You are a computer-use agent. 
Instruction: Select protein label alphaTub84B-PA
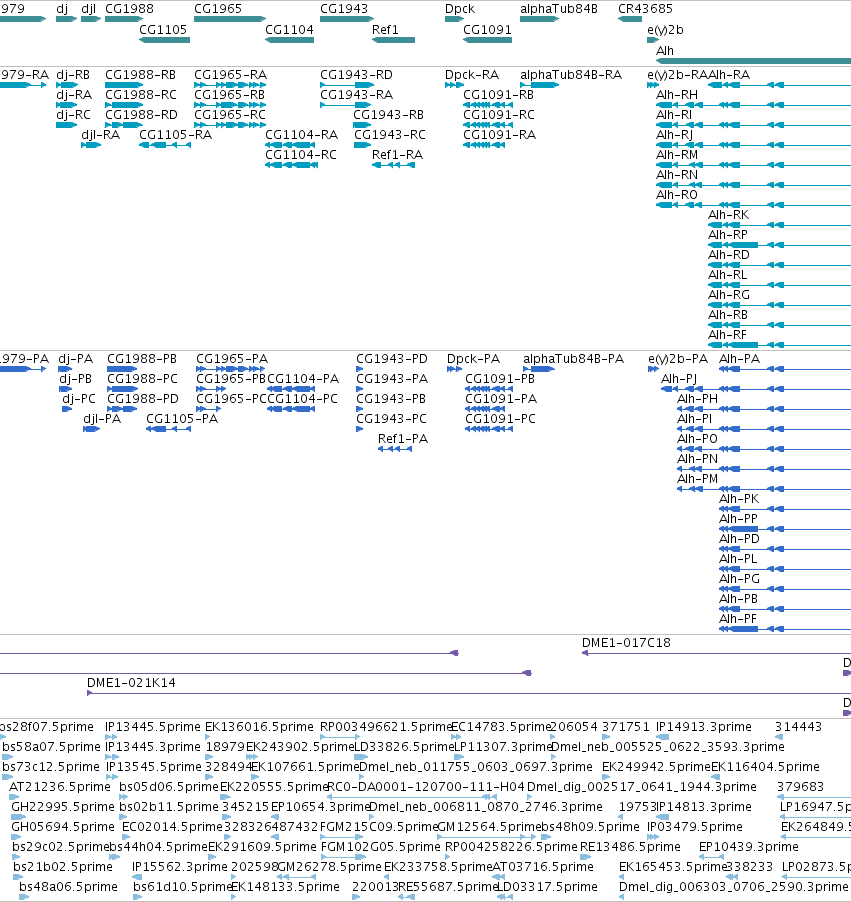[x=573, y=359]
